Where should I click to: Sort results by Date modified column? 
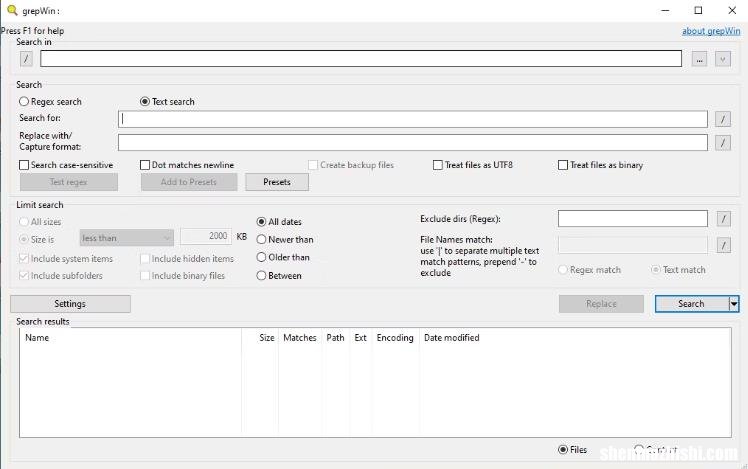point(451,338)
